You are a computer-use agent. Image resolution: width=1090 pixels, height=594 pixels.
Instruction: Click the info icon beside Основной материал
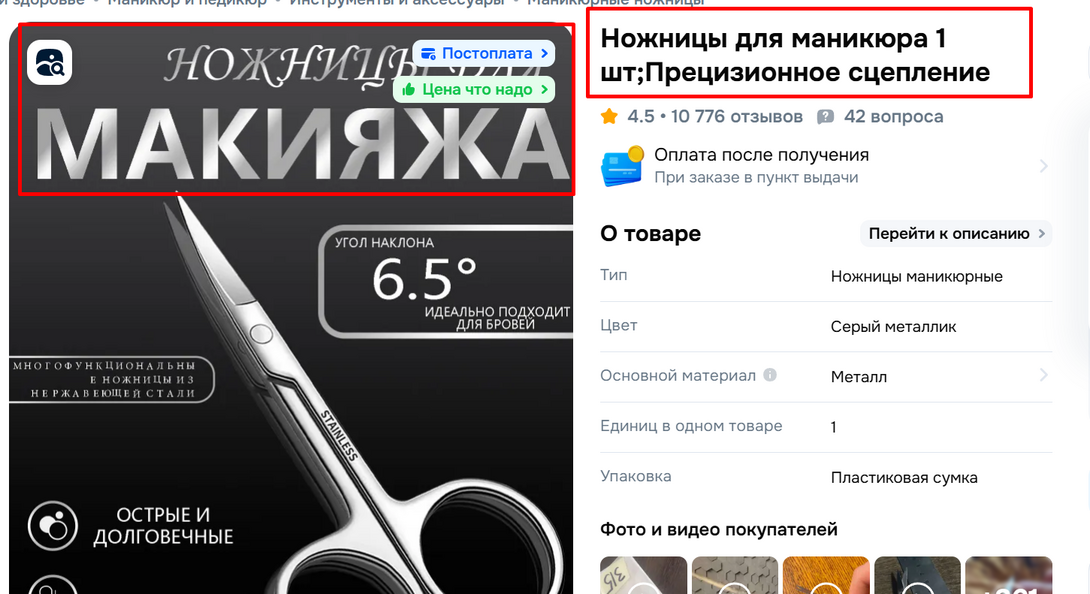[770, 375]
